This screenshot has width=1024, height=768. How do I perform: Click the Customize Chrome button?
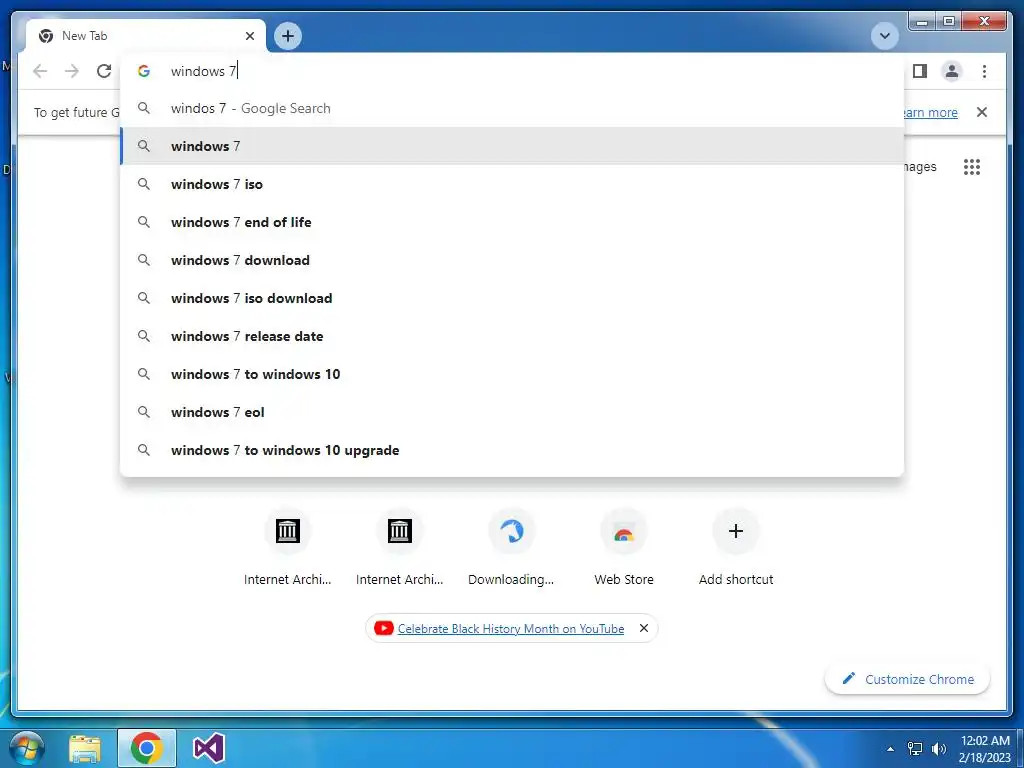(908, 679)
